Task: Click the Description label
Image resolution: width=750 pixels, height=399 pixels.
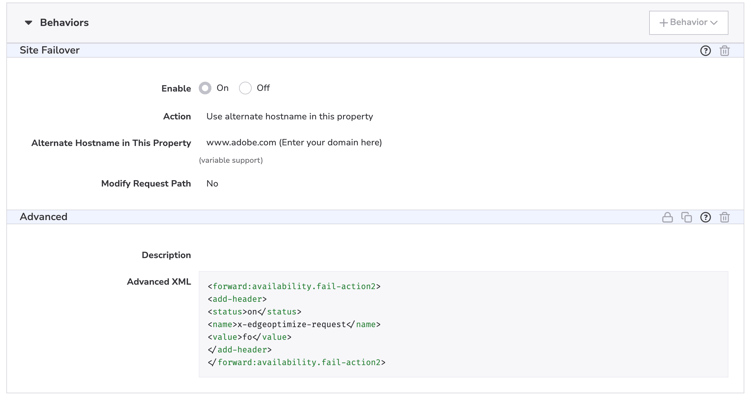Action: 166,255
